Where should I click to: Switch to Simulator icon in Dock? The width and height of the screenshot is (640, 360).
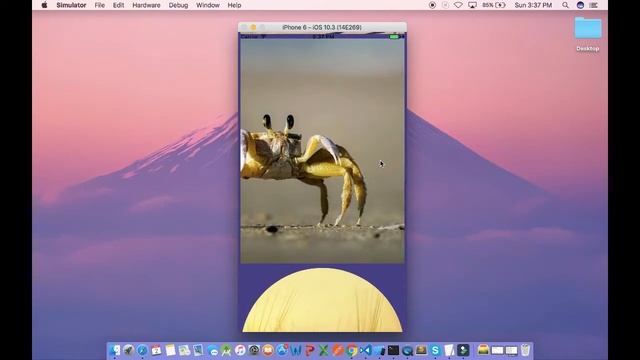(x=379, y=350)
